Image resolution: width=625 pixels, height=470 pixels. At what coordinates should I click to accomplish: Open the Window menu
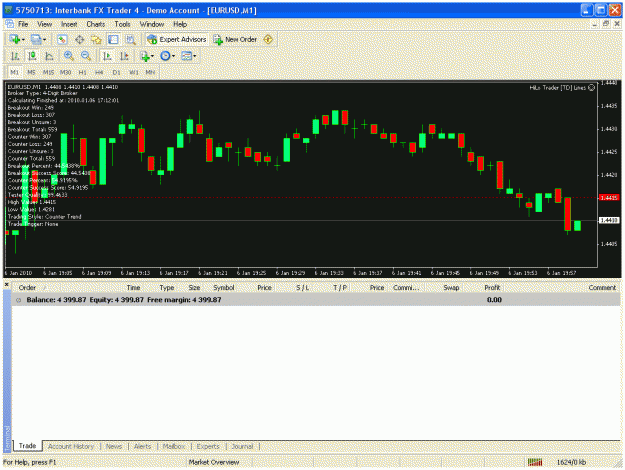[152, 24]
